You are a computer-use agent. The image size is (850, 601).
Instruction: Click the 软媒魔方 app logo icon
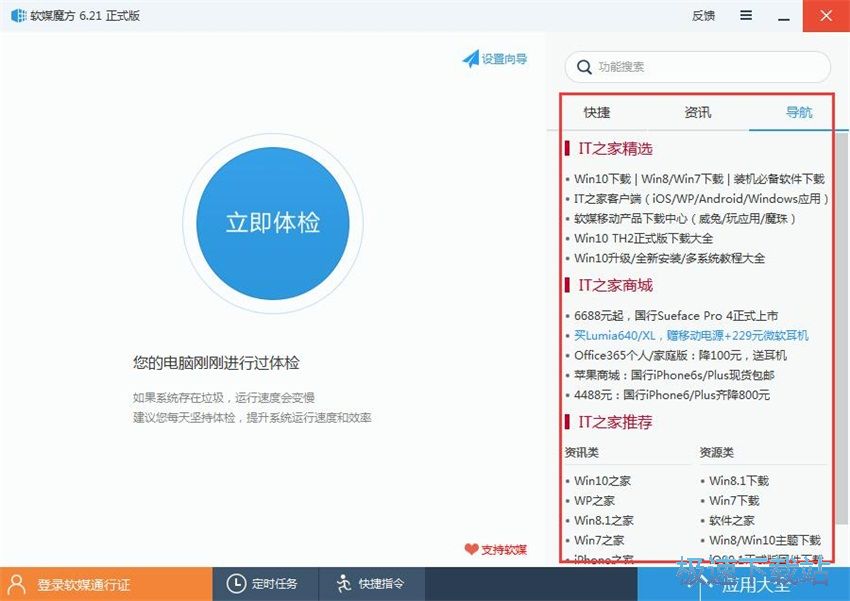click(x=18, y=16)
